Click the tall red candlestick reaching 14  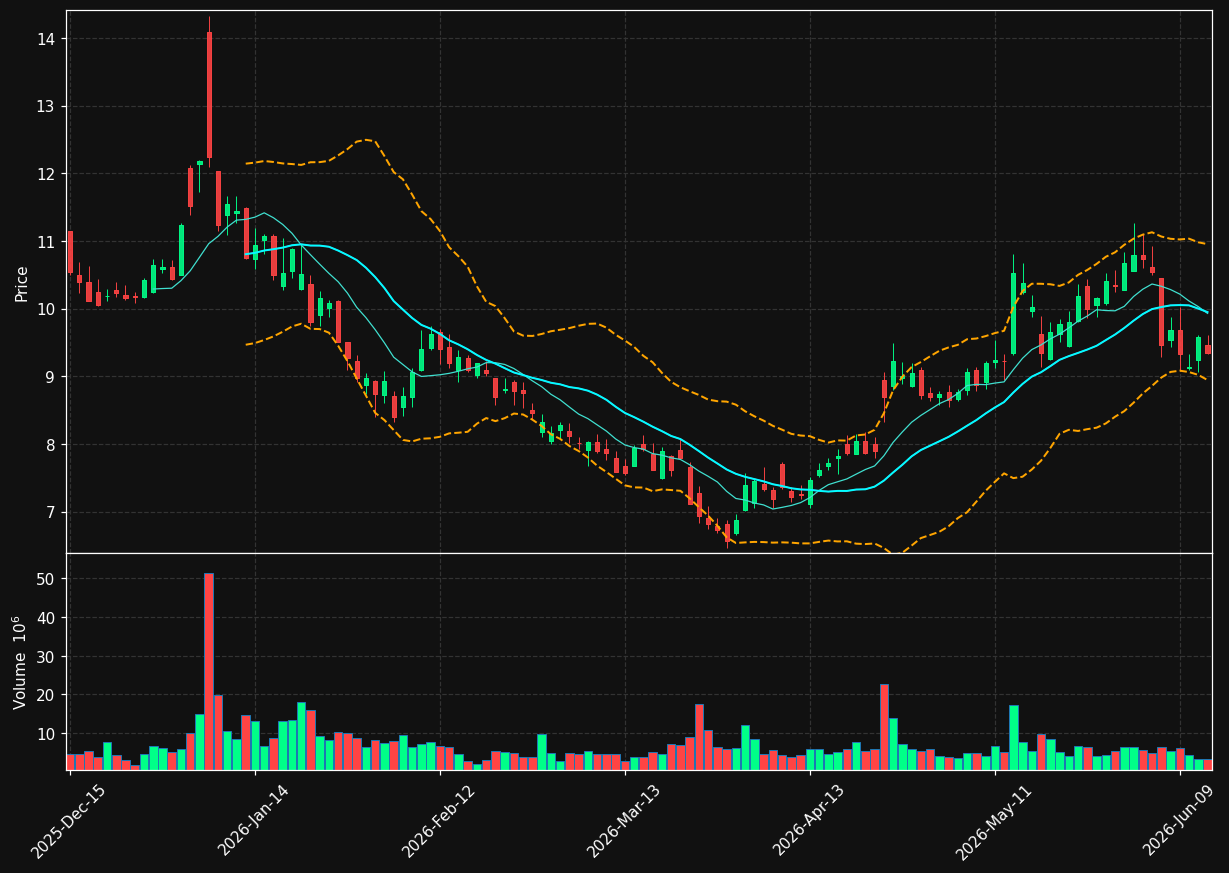pos(209,95)
